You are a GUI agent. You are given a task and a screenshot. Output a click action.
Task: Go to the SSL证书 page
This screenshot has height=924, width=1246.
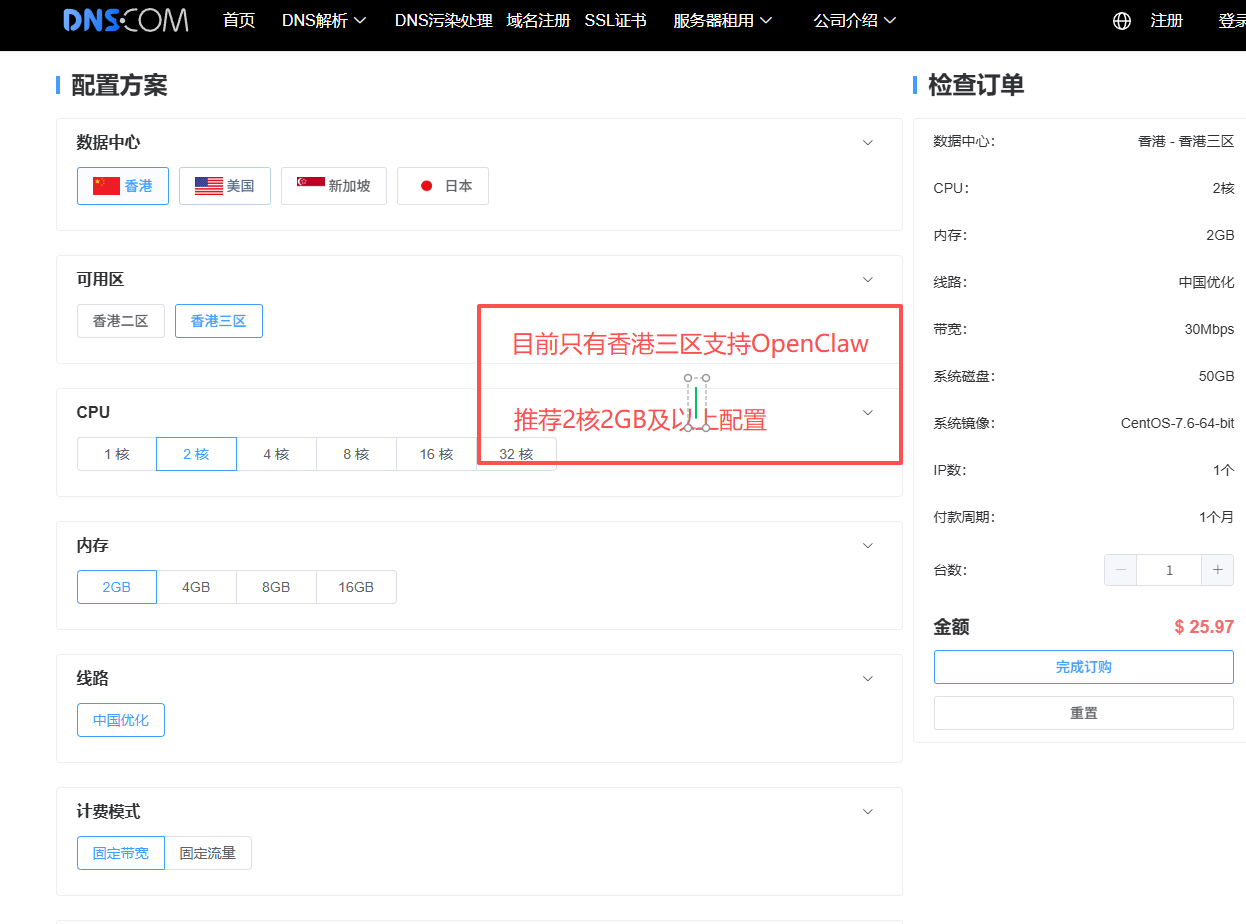coord(615,21)
